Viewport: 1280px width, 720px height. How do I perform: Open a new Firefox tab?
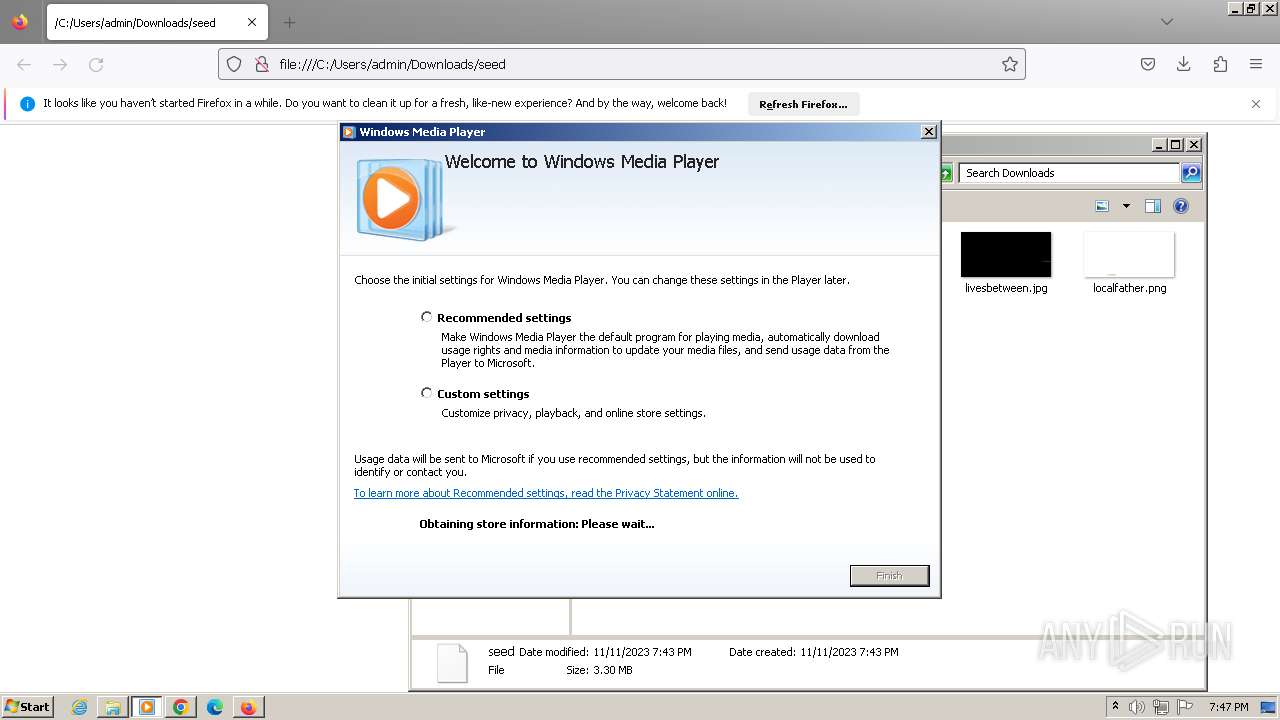tap(289, 22)
